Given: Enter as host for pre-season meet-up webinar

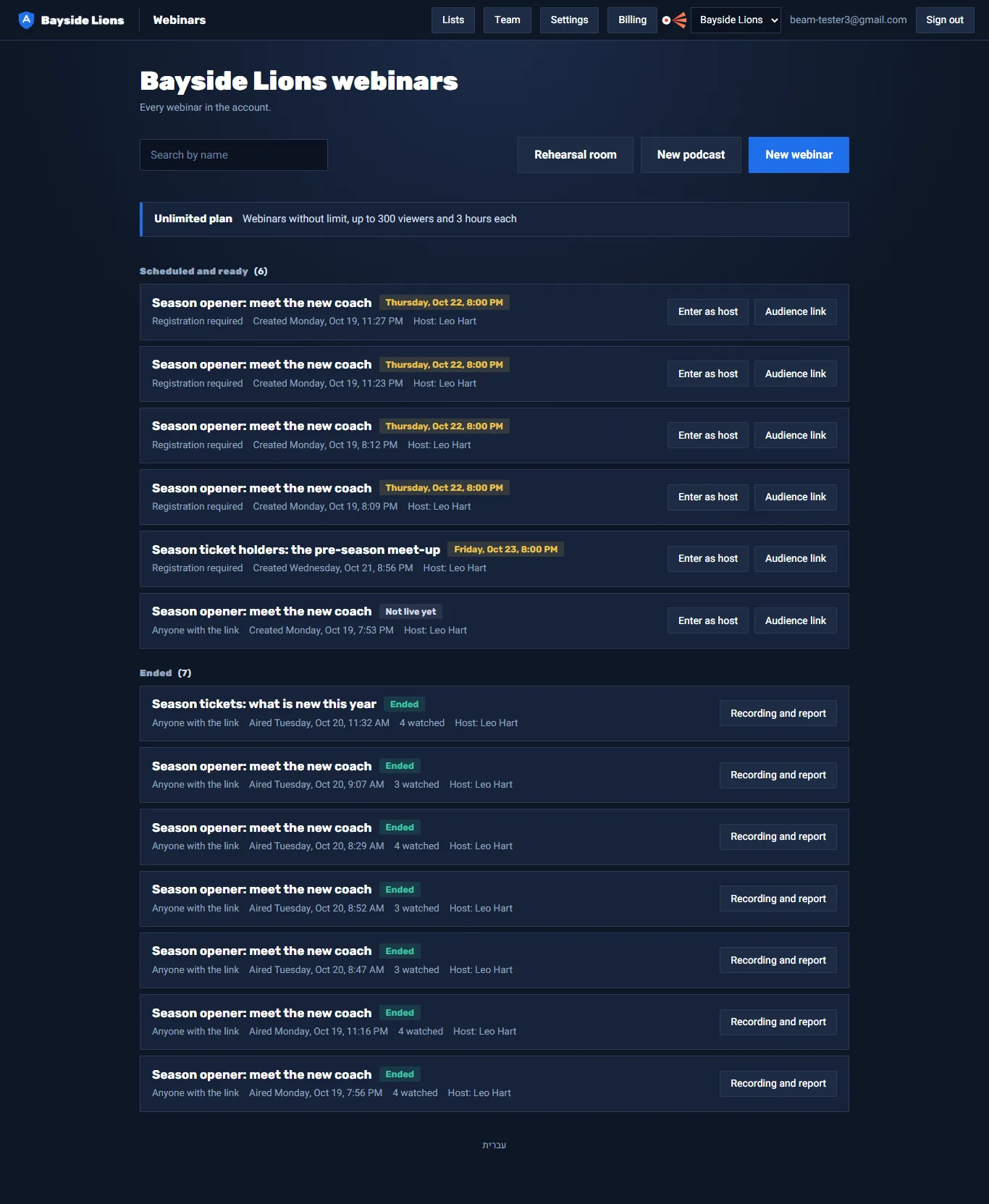Looking at the screenshot, I should point(708,559).
